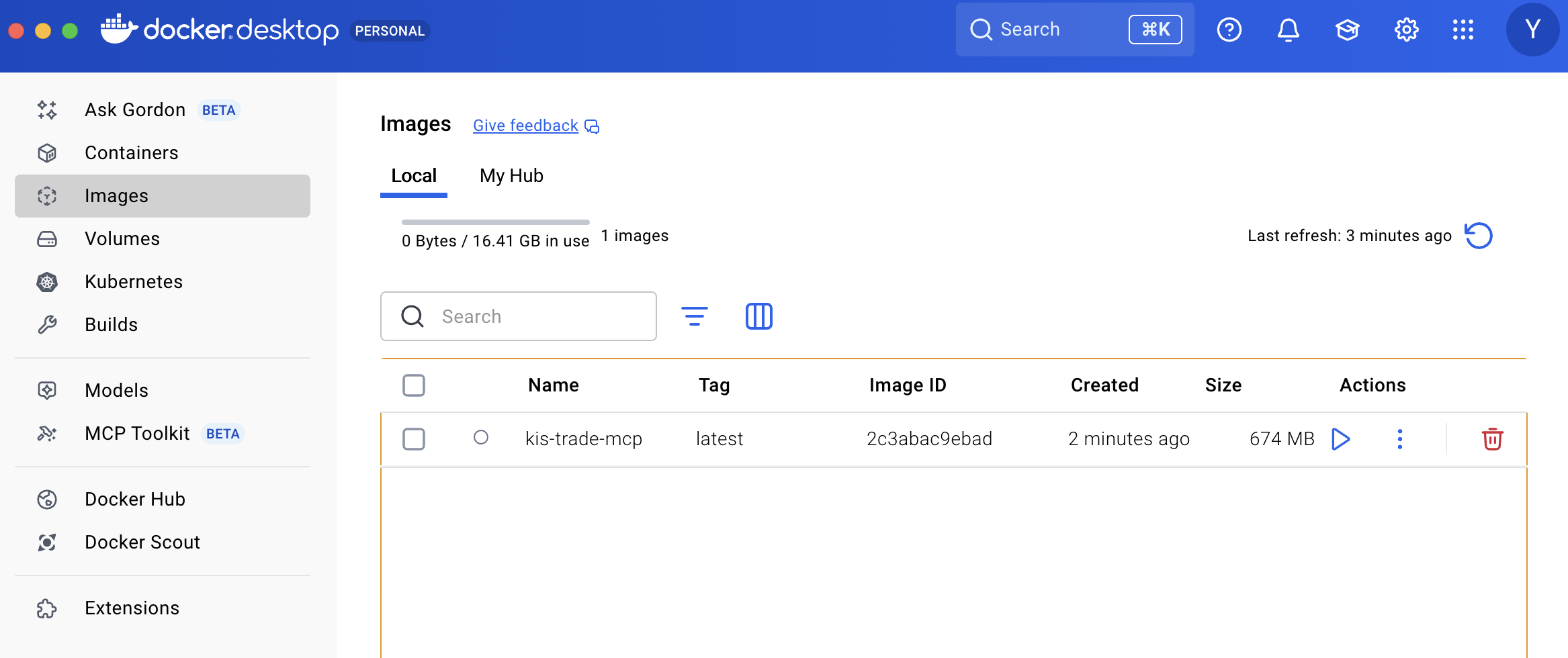Click the Give feedback link
The image size is (1568, 658).
pos(525,126)
